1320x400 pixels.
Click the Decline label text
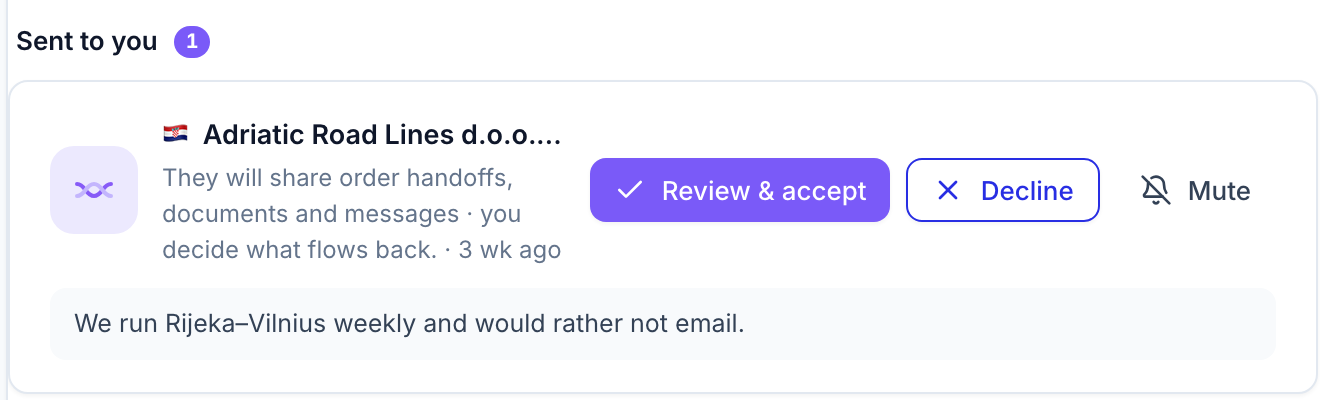click(1027, 190)
